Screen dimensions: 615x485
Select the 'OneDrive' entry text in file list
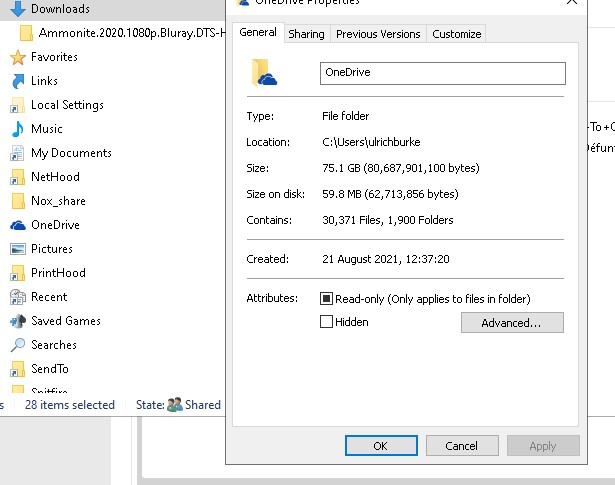55,225
